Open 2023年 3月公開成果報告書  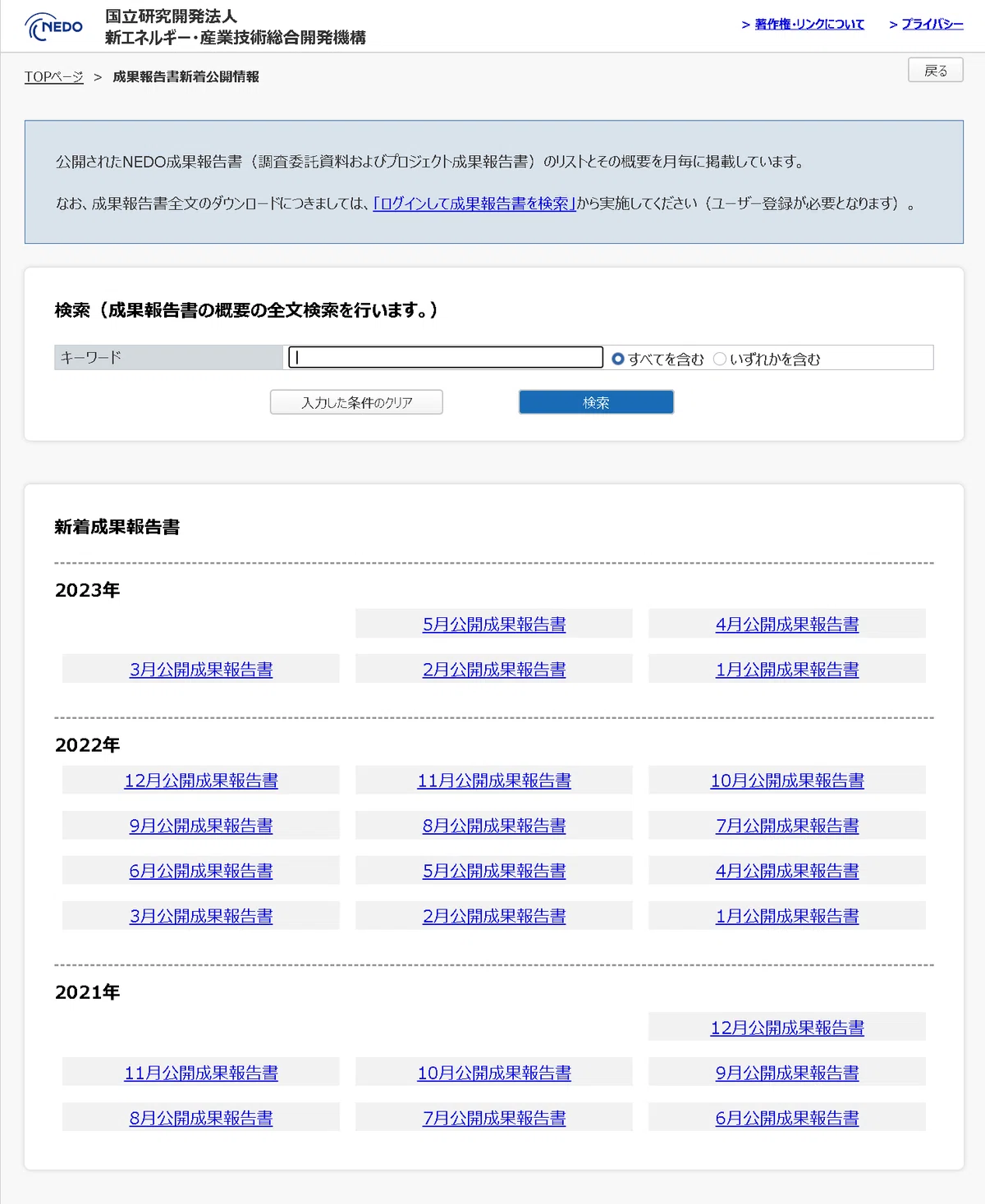pos(201,670)
